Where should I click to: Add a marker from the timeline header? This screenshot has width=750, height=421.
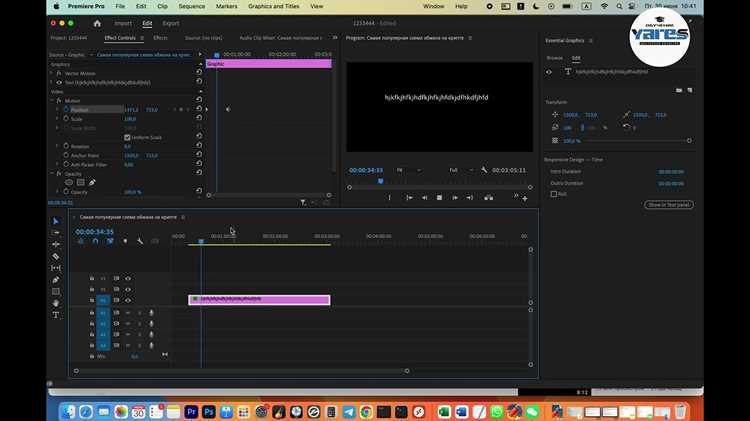coord(125,241)
